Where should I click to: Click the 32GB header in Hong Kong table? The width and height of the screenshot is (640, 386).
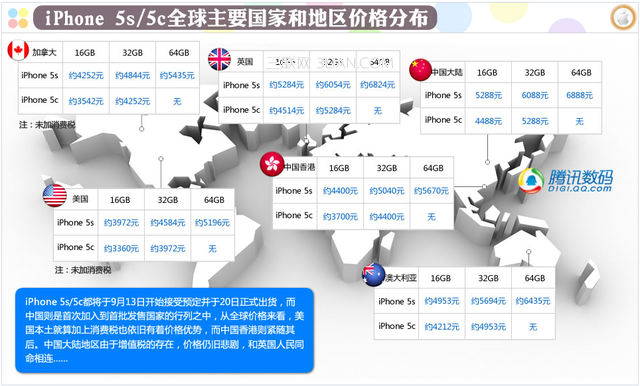click(x=387, y=168)
